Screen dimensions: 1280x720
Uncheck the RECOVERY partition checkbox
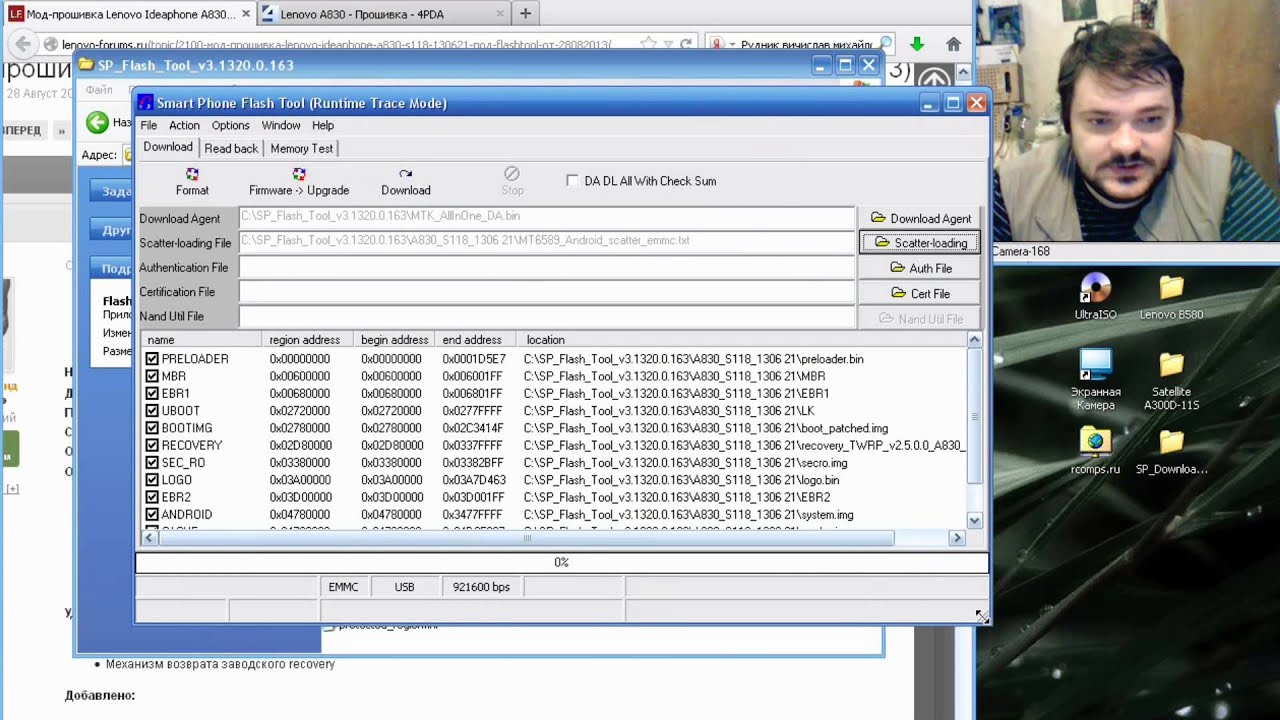click(152, 446)
